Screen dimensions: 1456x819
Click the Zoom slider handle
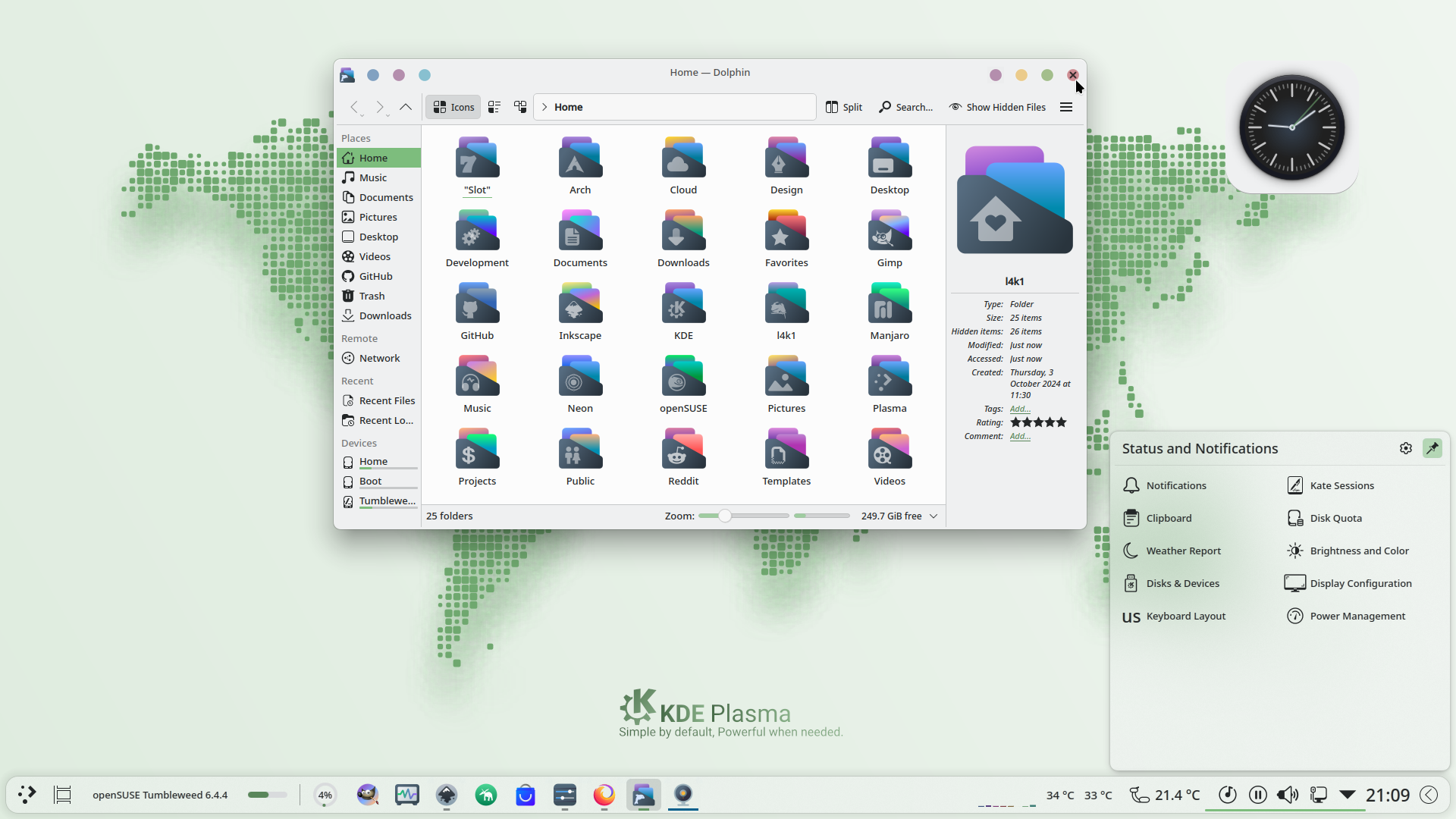[x=725, y=516]
